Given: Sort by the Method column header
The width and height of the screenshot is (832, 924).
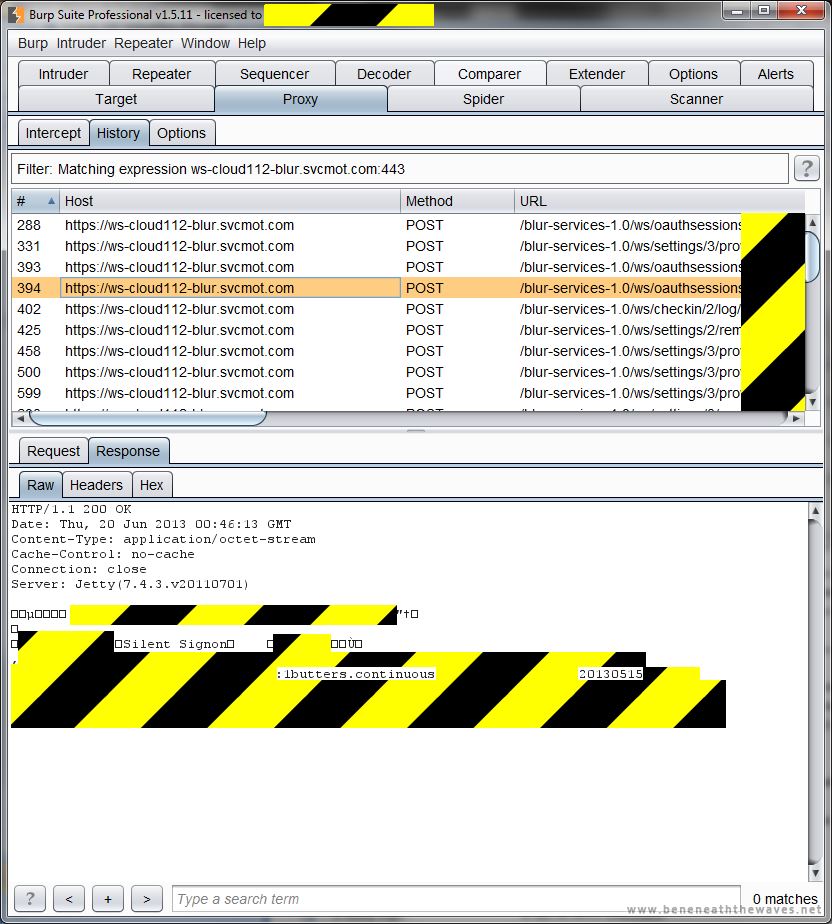Looking at the screenshot, I should [x=457, y=201].
